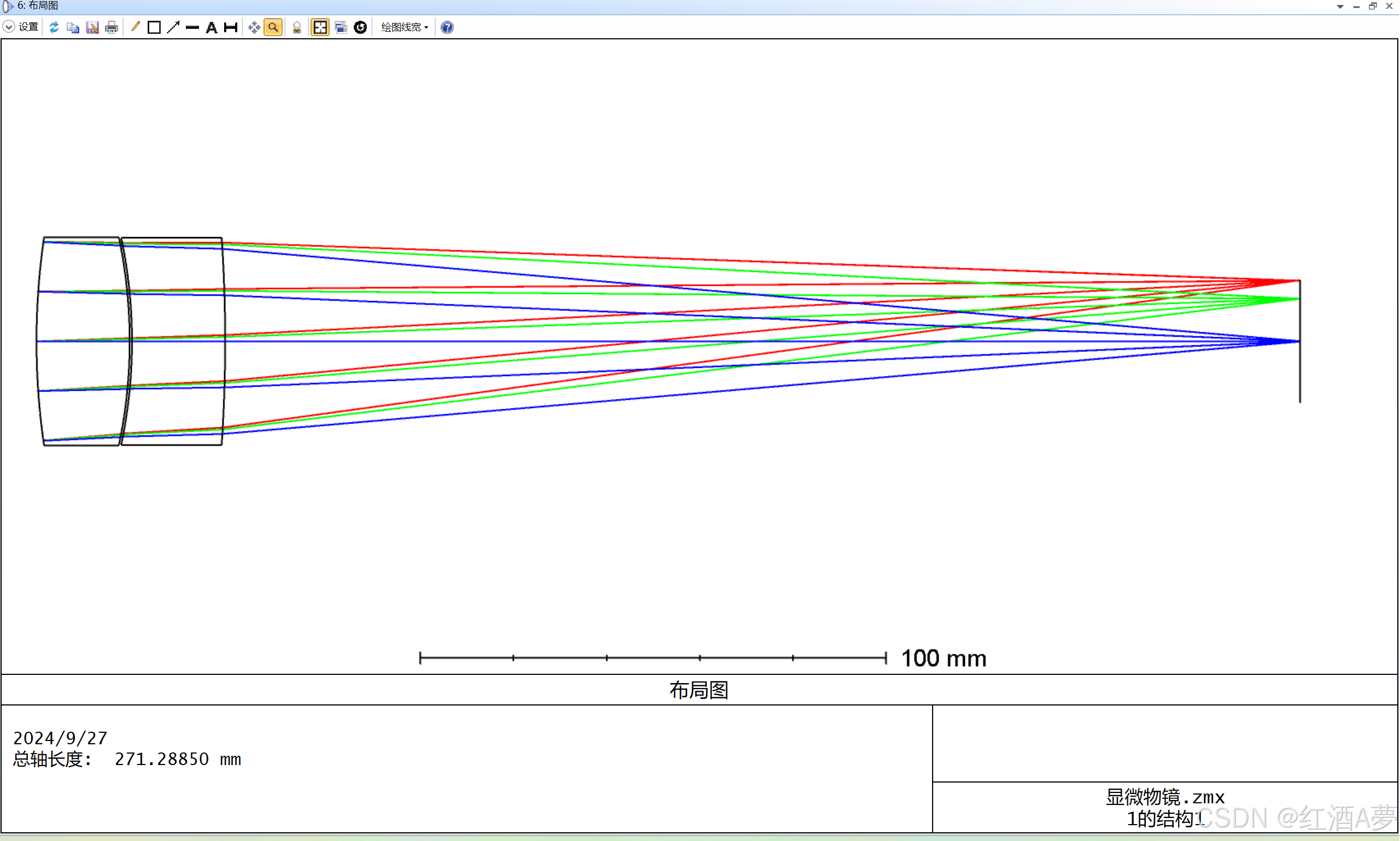Print the layout plot
The height and width of the screenshot is (841, 1400).
112,27
